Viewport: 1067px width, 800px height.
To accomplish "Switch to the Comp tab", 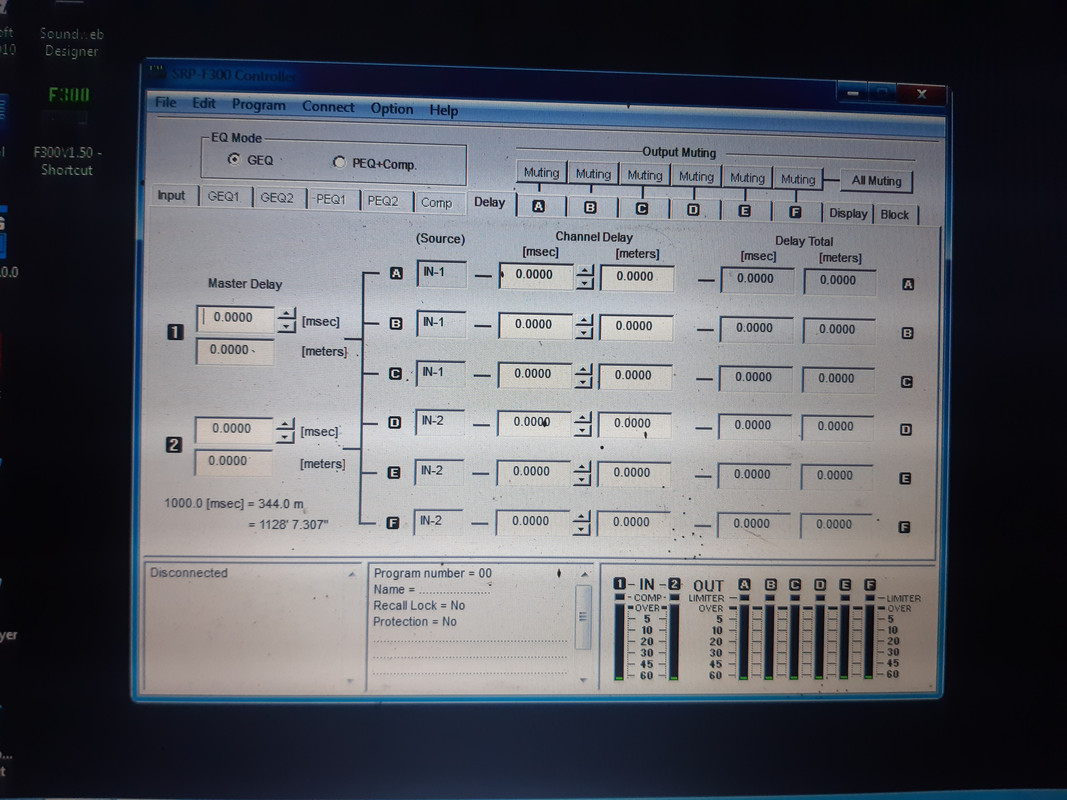I will tap(436, 202).
